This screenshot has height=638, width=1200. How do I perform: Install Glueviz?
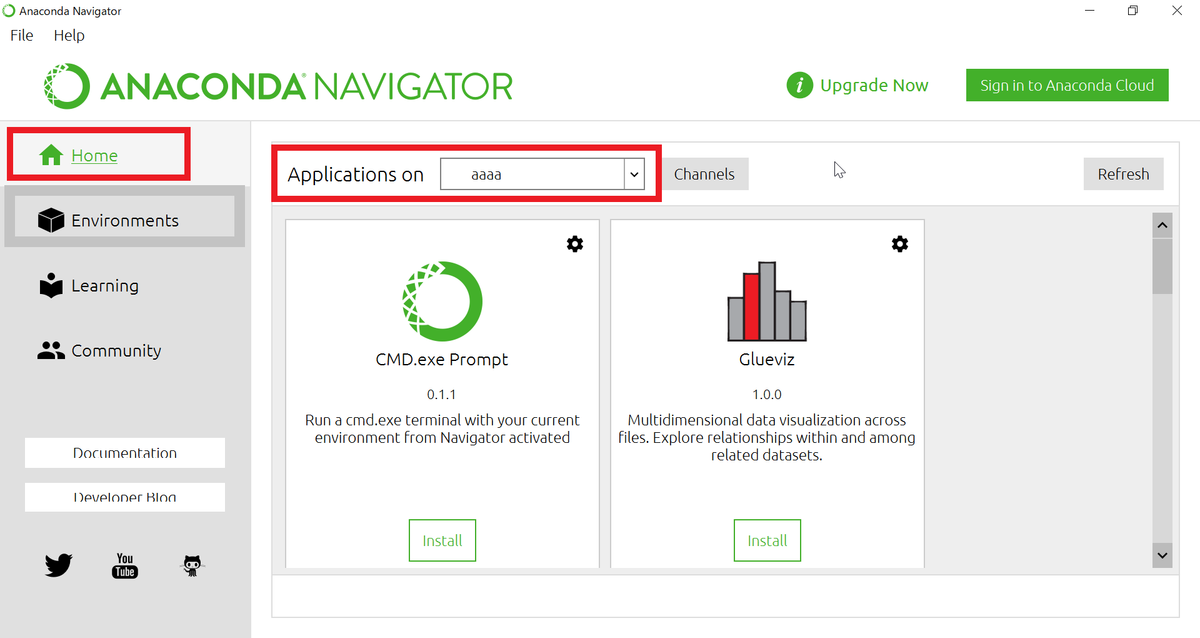(x=767, y=541)
